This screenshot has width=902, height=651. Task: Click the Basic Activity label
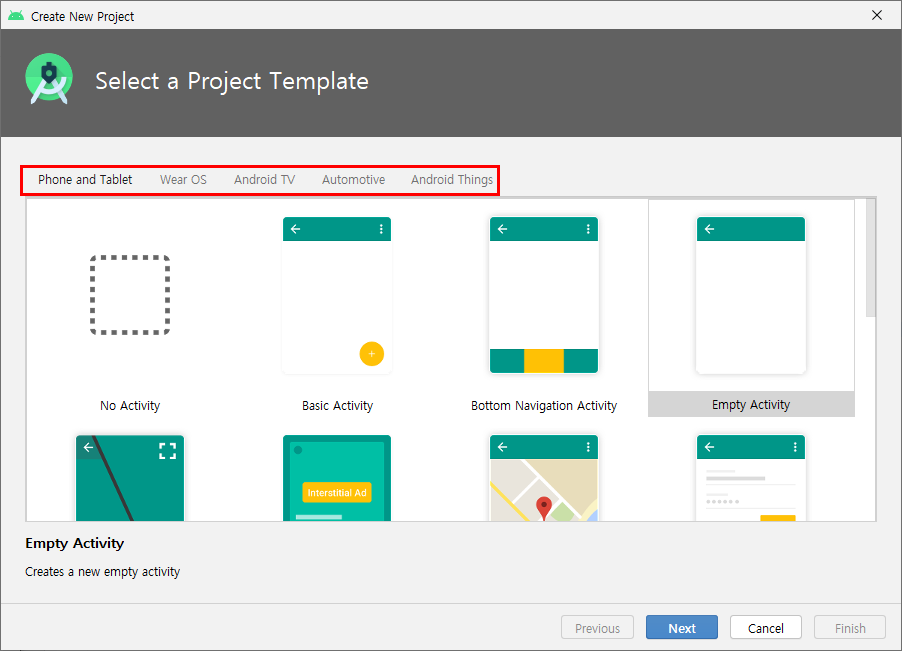(x=337, y=405)
